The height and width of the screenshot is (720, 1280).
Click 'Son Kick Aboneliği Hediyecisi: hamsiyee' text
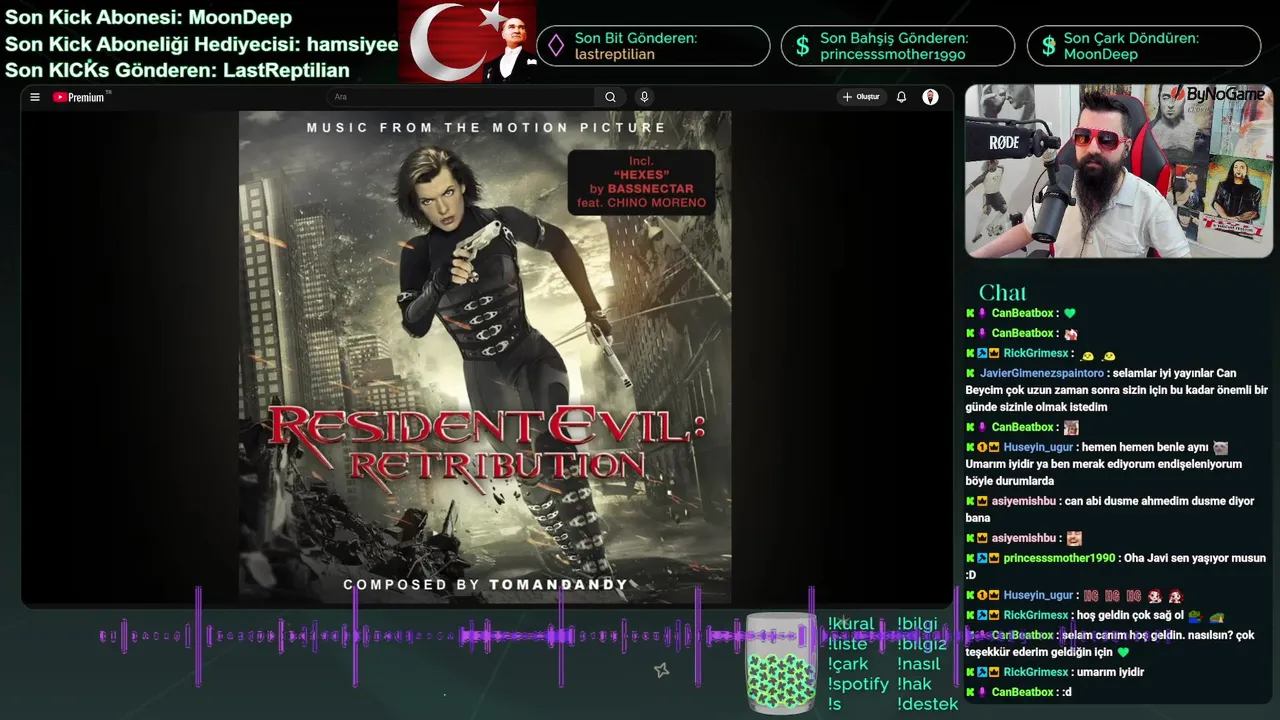click(201, 44)
